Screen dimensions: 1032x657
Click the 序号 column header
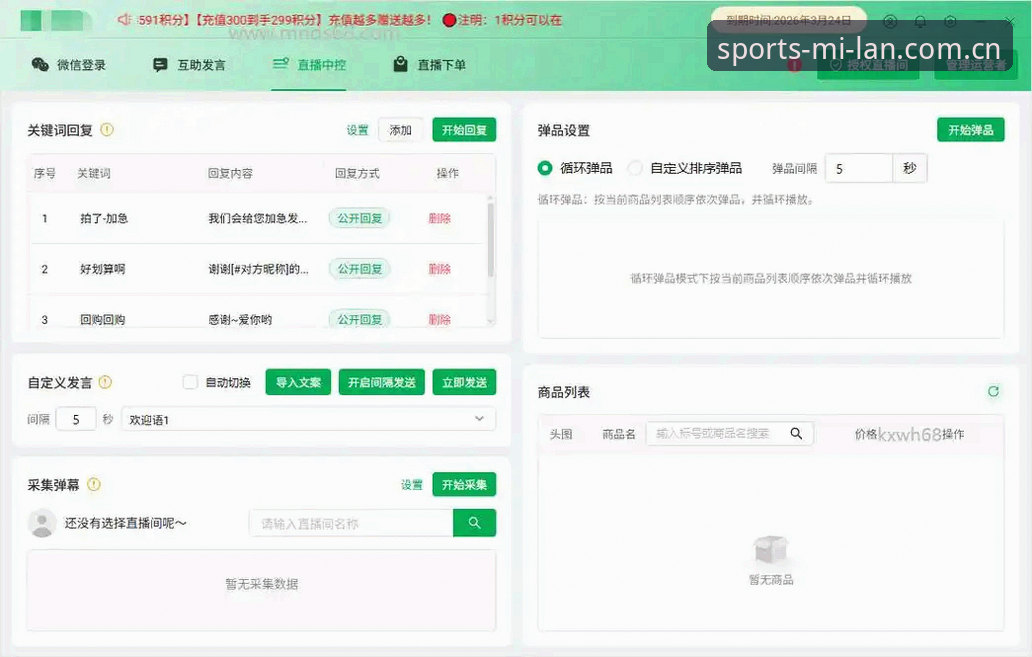click(x=44, y=173)
